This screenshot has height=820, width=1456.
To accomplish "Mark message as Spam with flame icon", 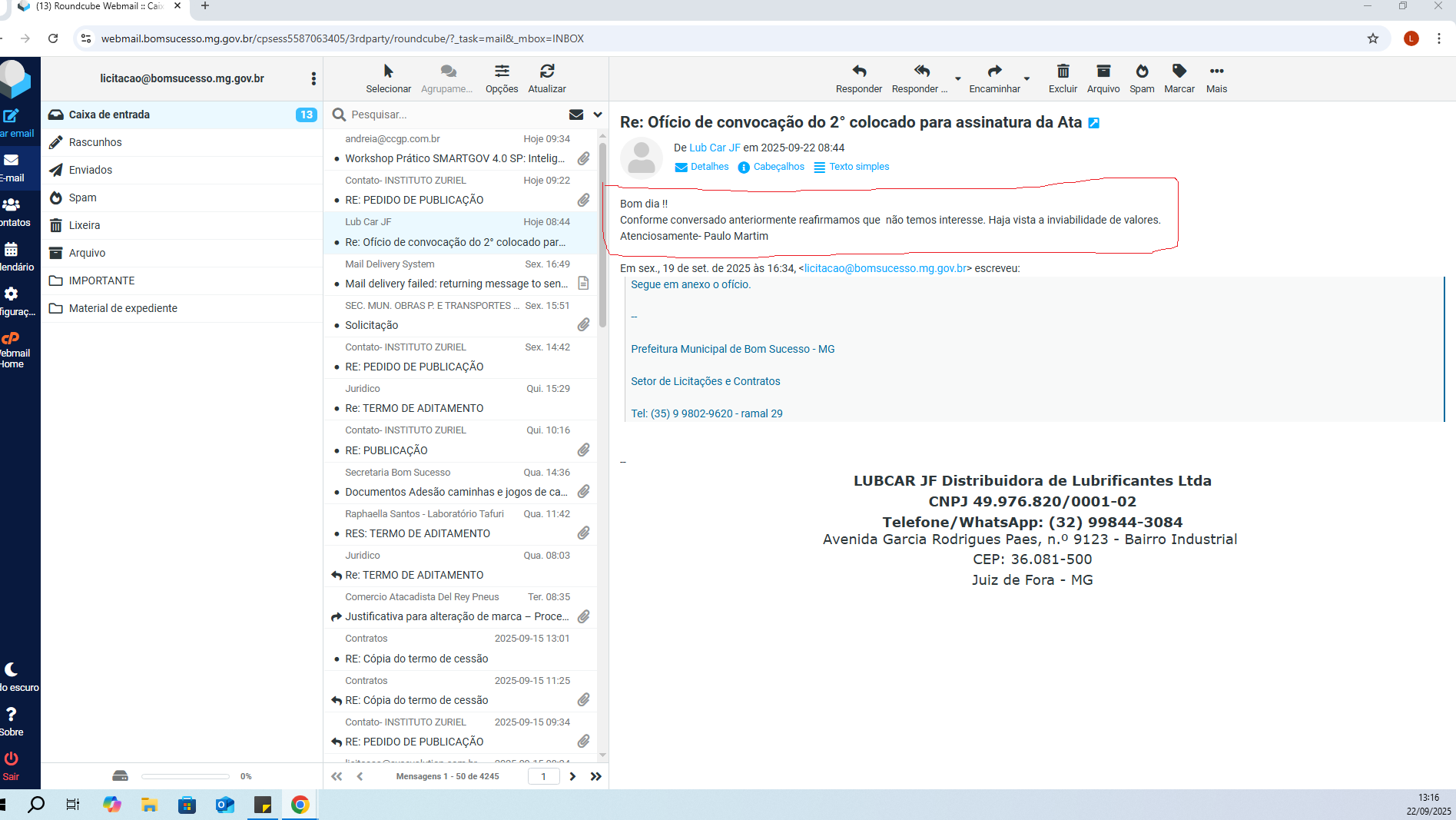I will [x=1142, y=71].
